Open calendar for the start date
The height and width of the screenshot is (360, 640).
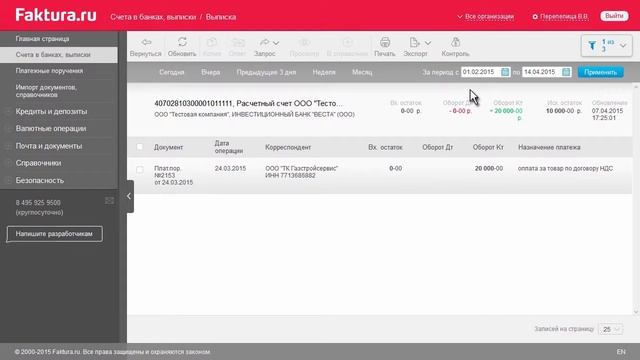point(505,72)
